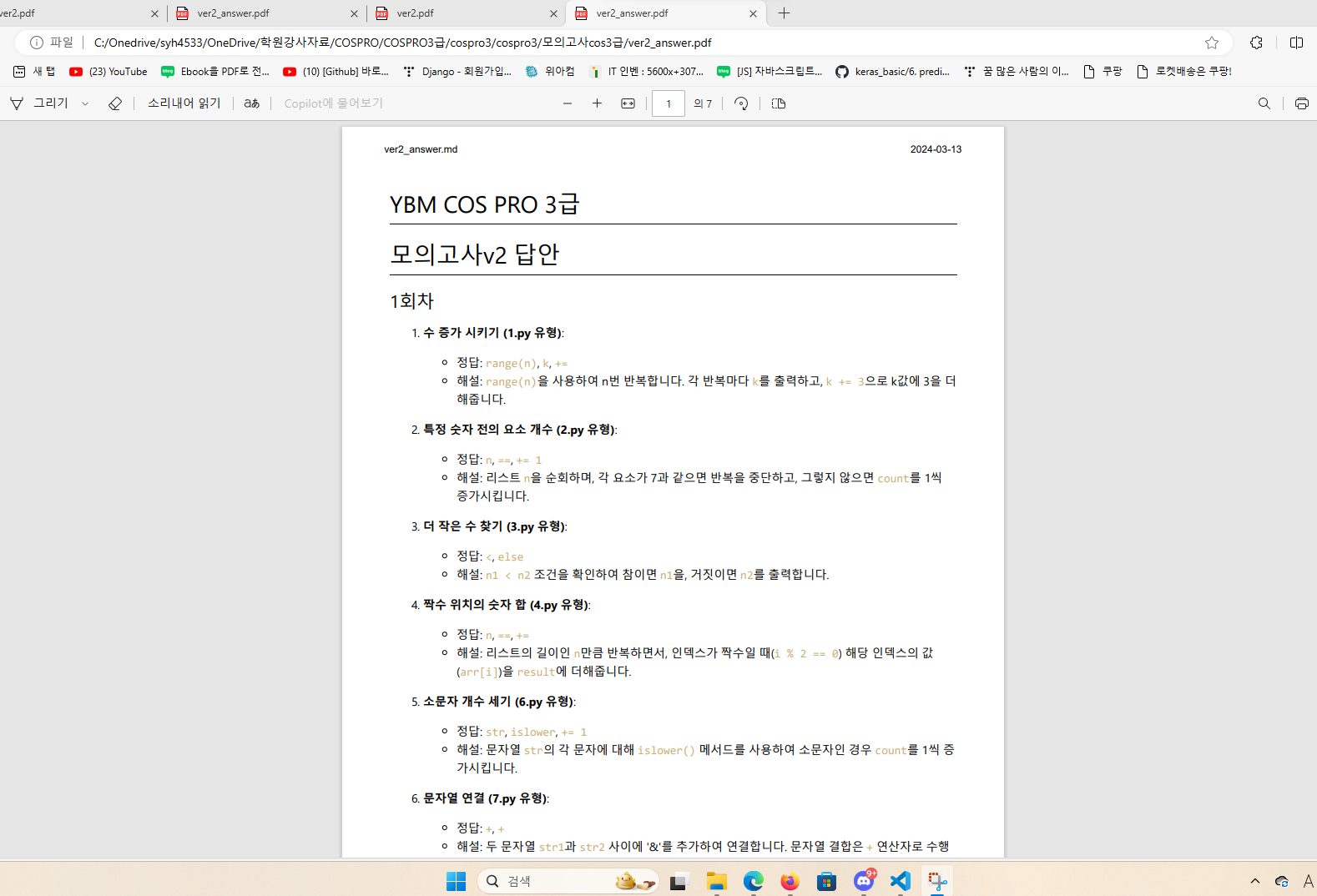Viewport: 1317px width, 896px height.
Task: Open Discord from the taskbar
Action: (864, 881)
